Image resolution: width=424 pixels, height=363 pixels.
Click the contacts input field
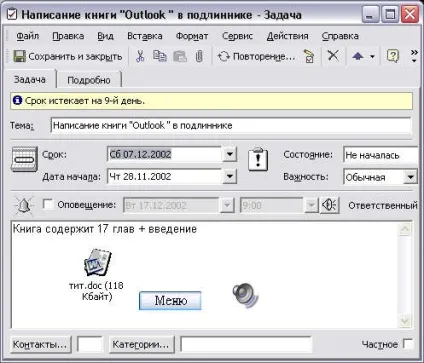tap(90, 344)
